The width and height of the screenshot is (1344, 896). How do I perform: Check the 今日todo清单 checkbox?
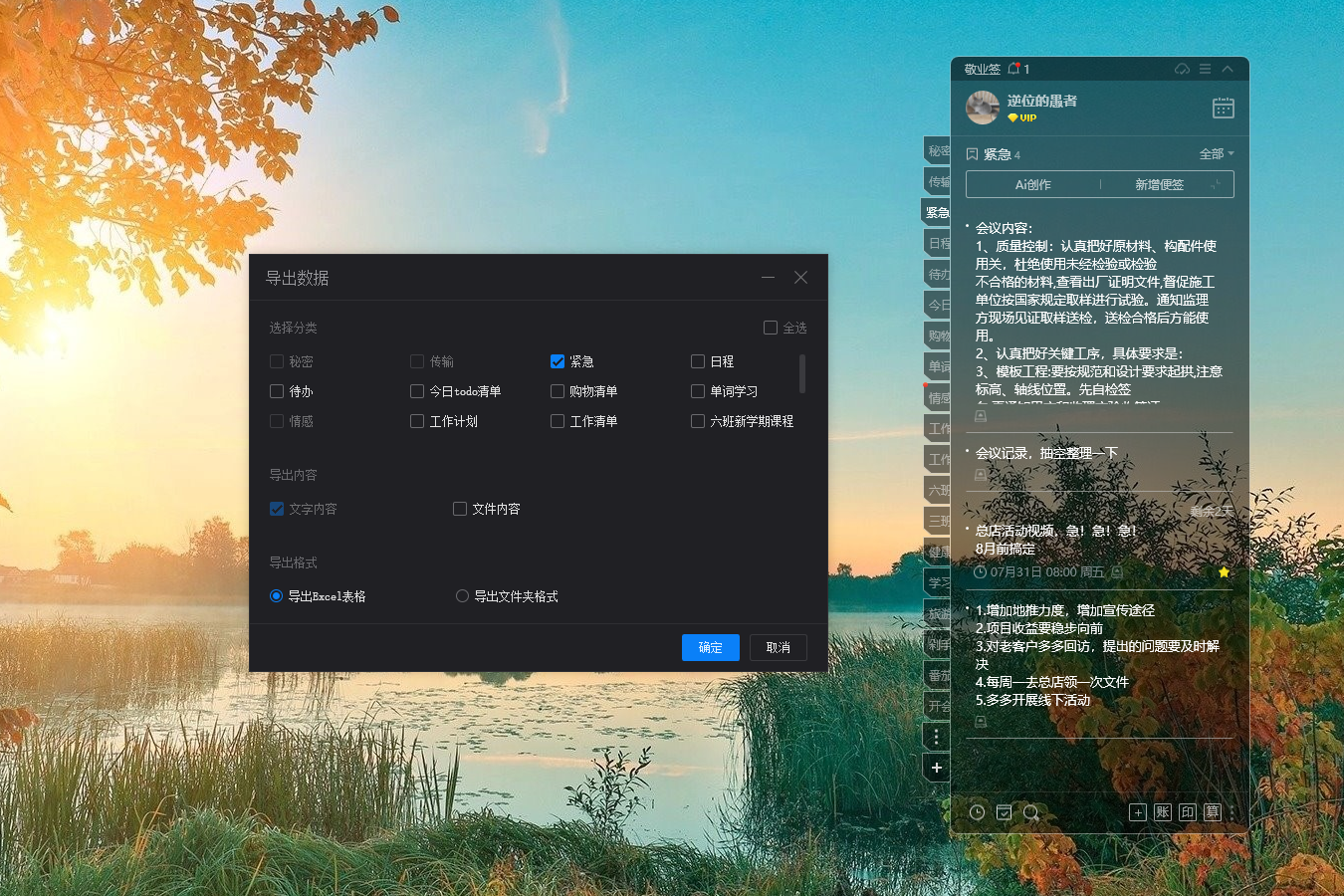[417, 391]
